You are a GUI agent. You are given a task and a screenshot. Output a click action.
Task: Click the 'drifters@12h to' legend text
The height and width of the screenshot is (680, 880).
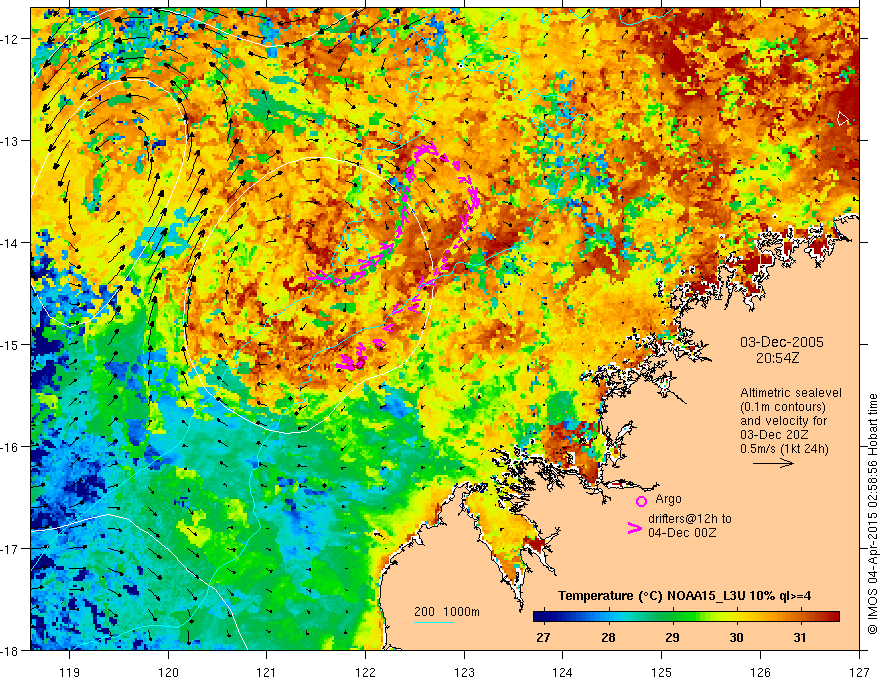(x=690, y=519)
